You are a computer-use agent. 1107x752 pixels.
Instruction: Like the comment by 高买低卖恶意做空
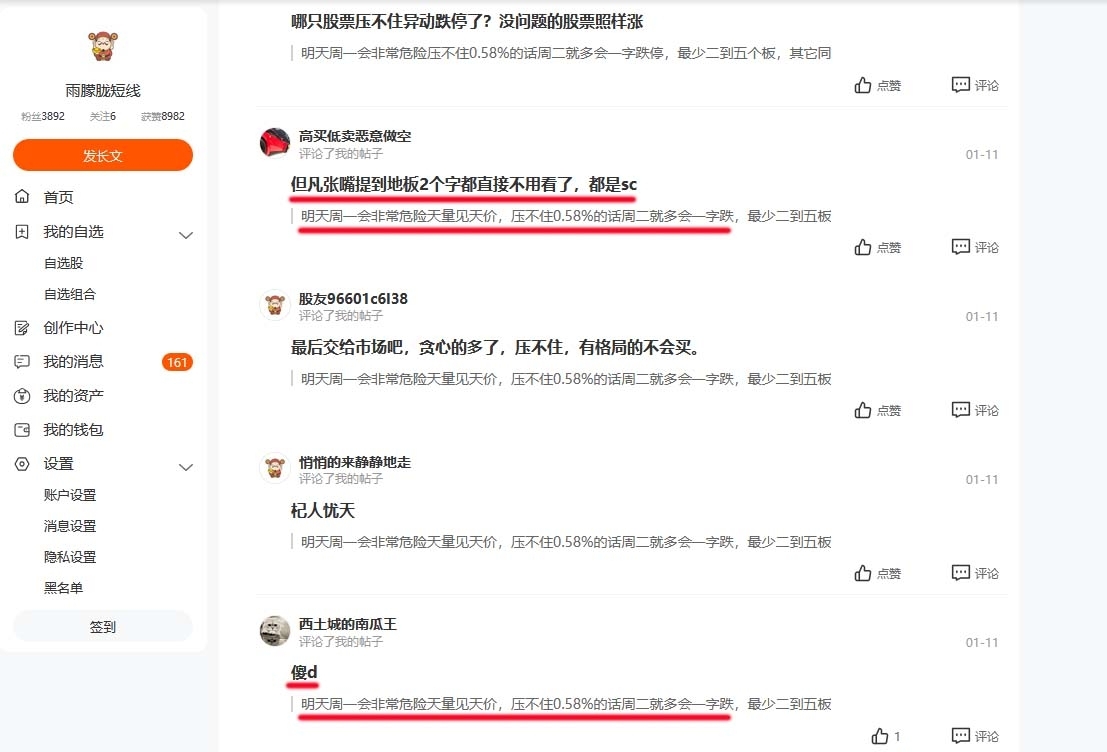pos(863,247)
